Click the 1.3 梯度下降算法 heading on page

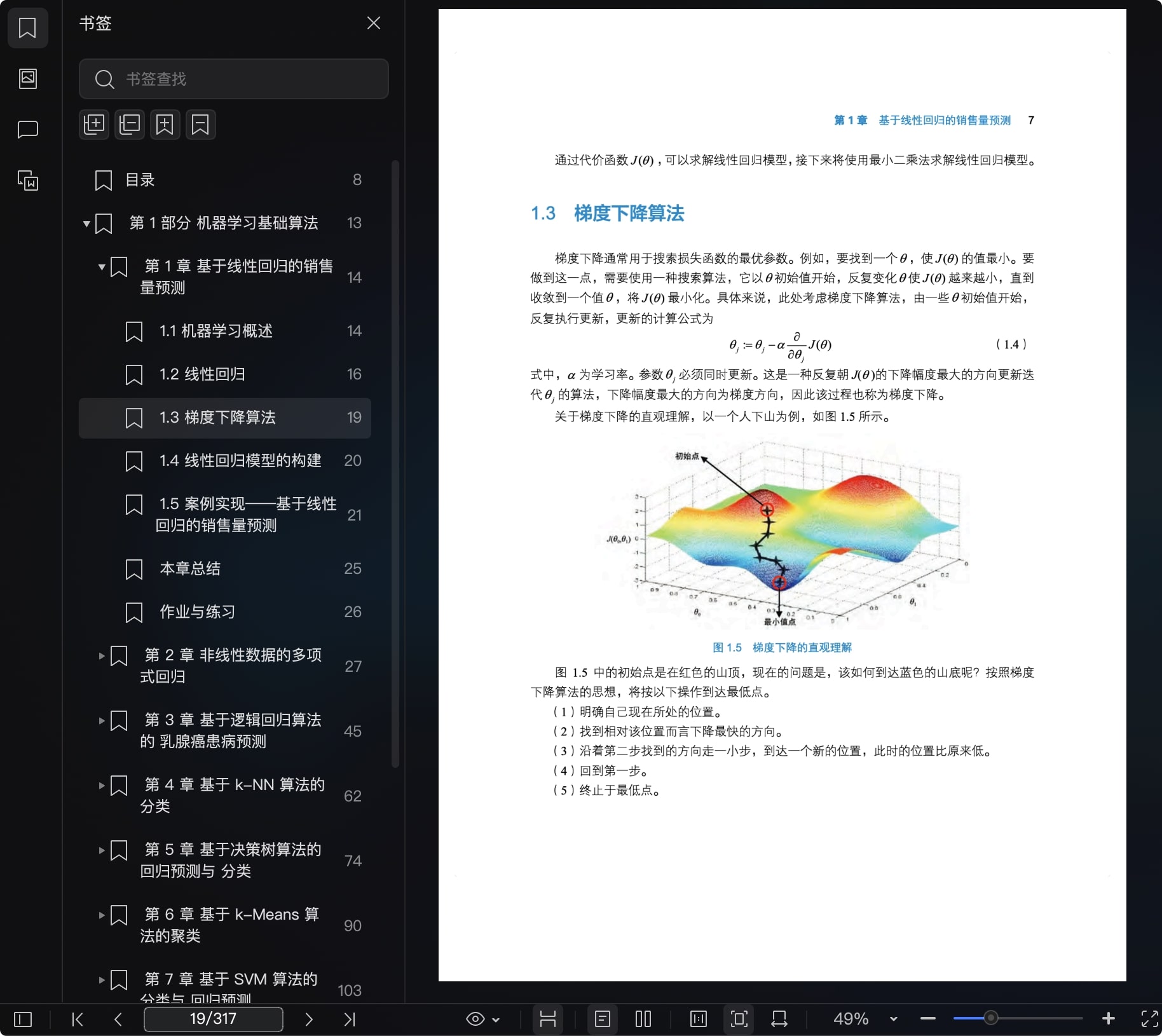pyautogui.click(x=608, y=214)
